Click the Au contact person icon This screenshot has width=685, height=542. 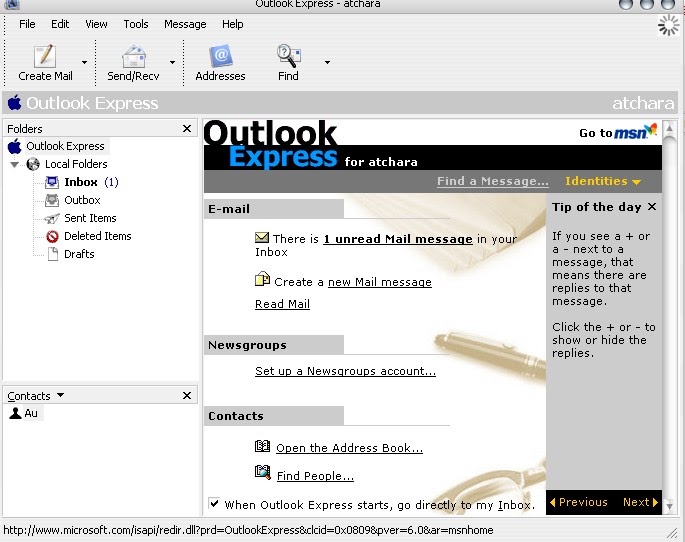[15, 413]
